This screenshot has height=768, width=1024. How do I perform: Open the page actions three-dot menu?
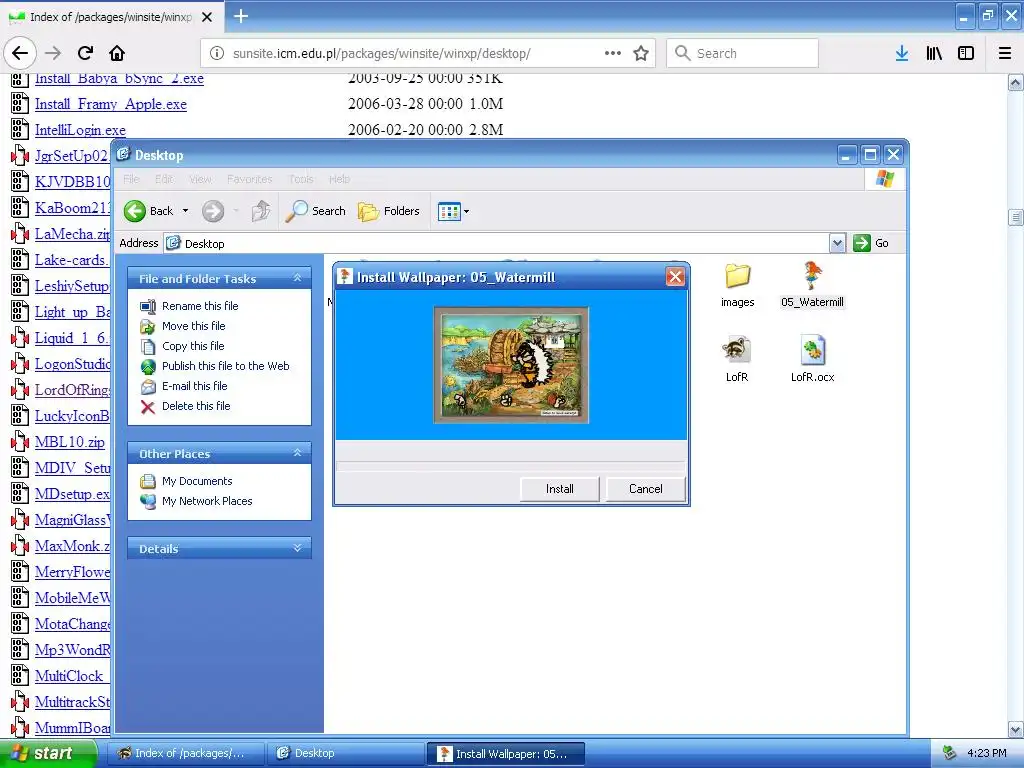[x=613, y=53]
